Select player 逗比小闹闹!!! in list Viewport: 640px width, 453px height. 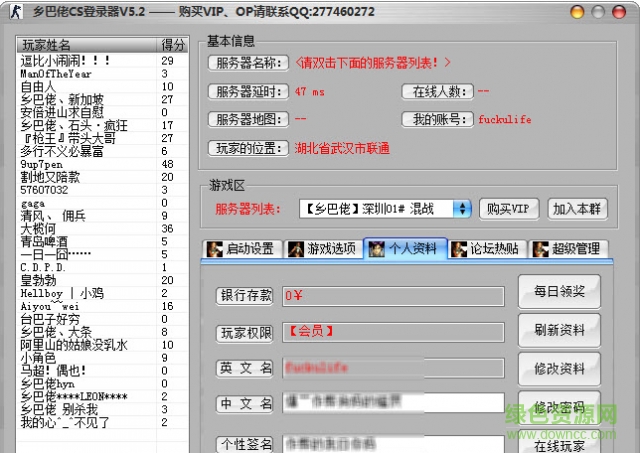[x=102, y=61]
